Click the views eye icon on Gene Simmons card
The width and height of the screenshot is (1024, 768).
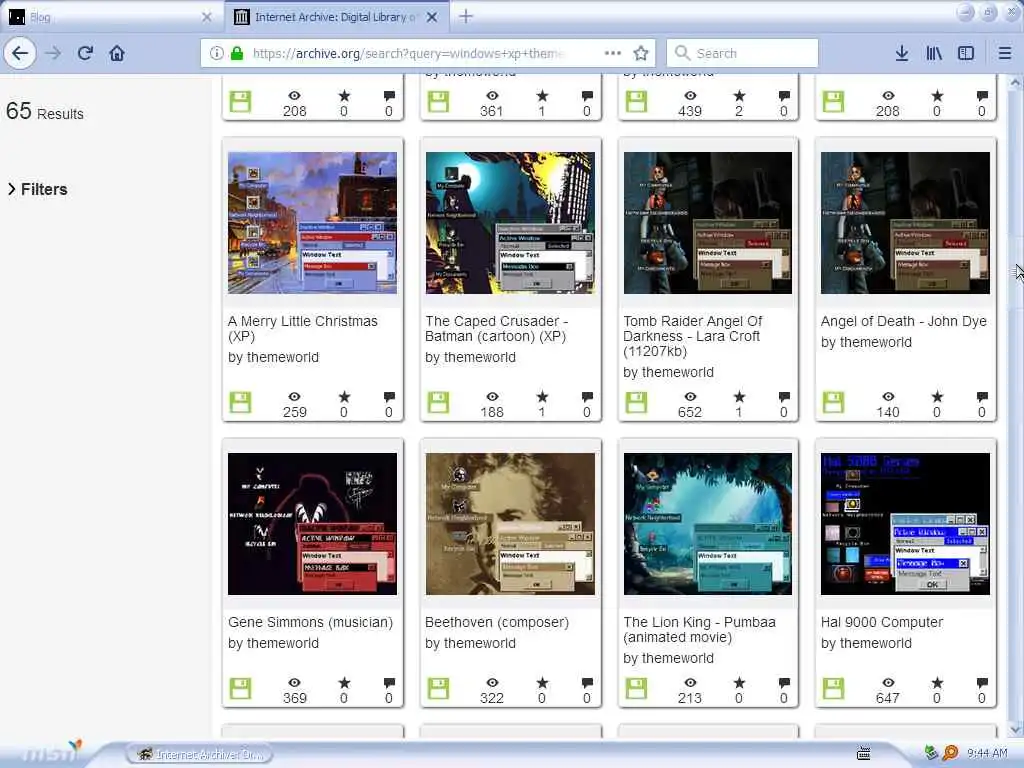295,683
